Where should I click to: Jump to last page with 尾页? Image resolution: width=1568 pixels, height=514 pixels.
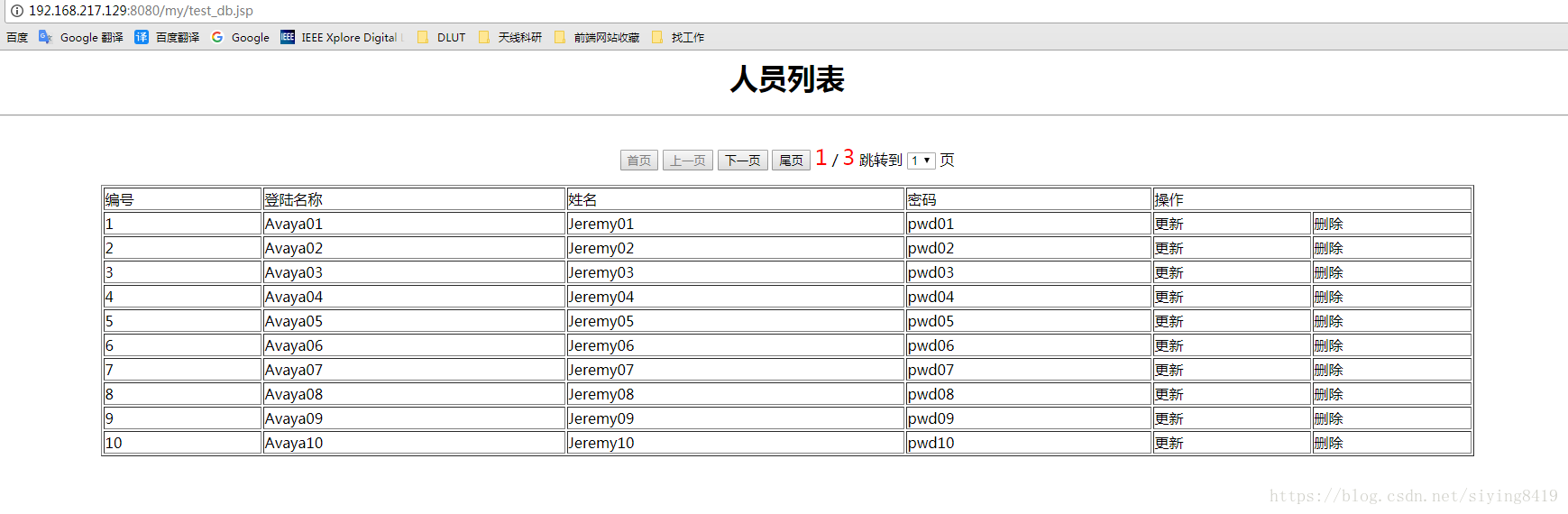[x=792, y=161]
